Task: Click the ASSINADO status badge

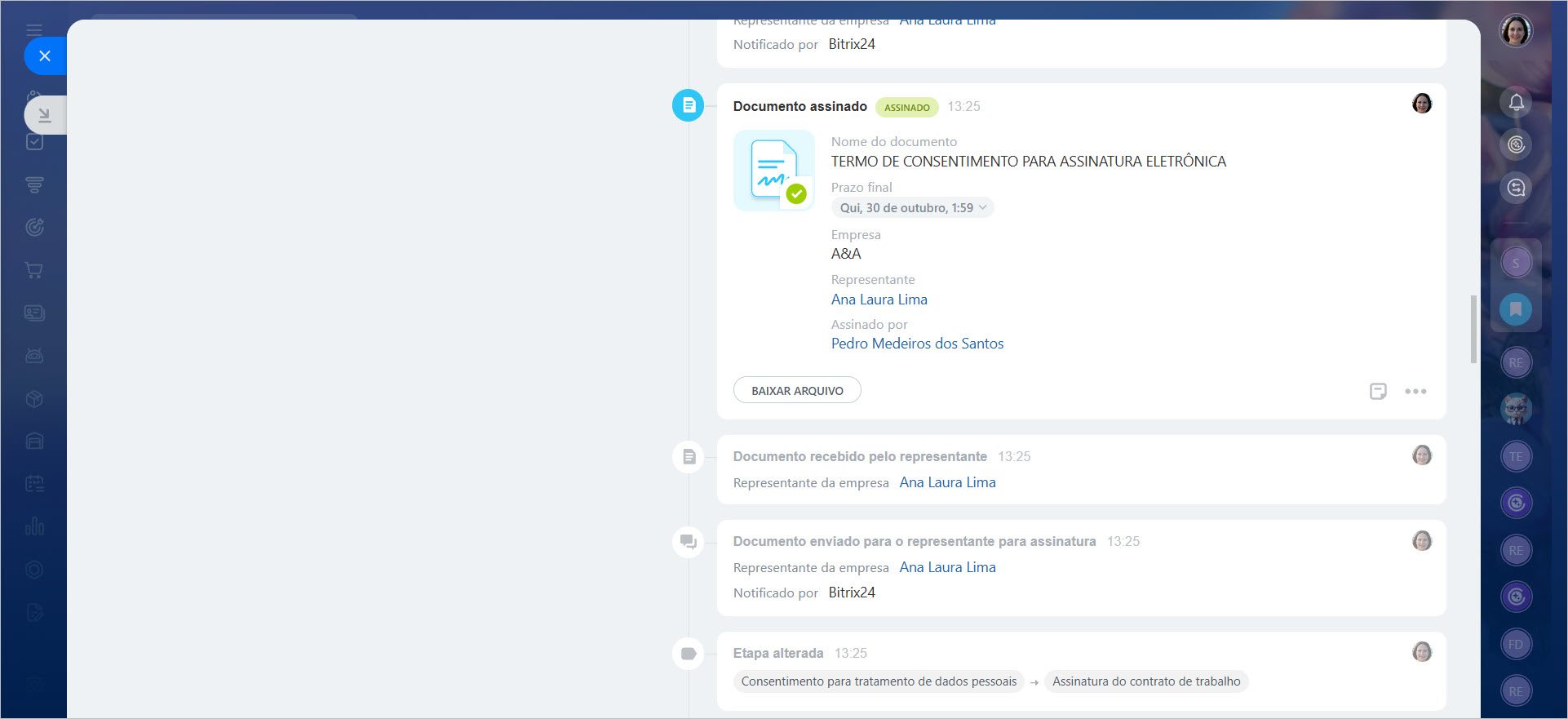Action: (x=906, y=107)
